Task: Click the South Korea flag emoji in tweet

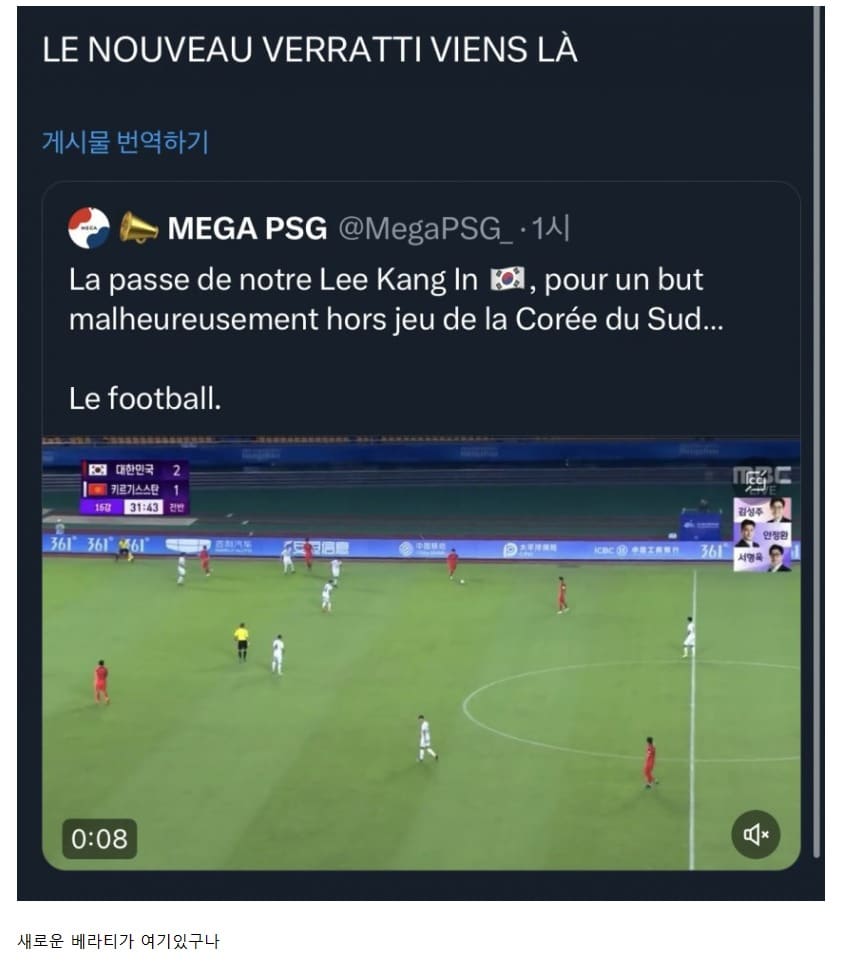Action: tap(507, 279)
